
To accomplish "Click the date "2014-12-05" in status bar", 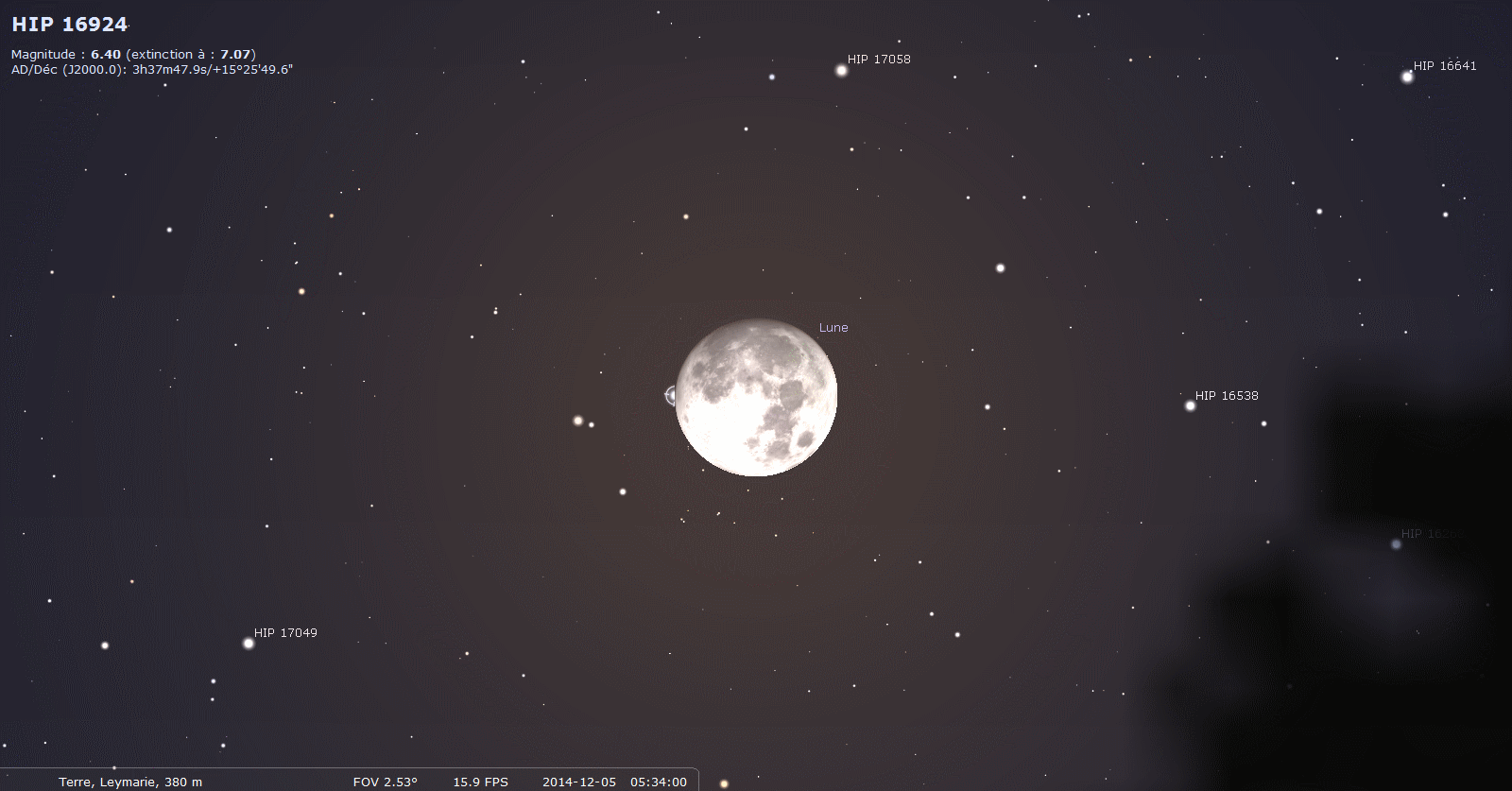I will (579, 782).
